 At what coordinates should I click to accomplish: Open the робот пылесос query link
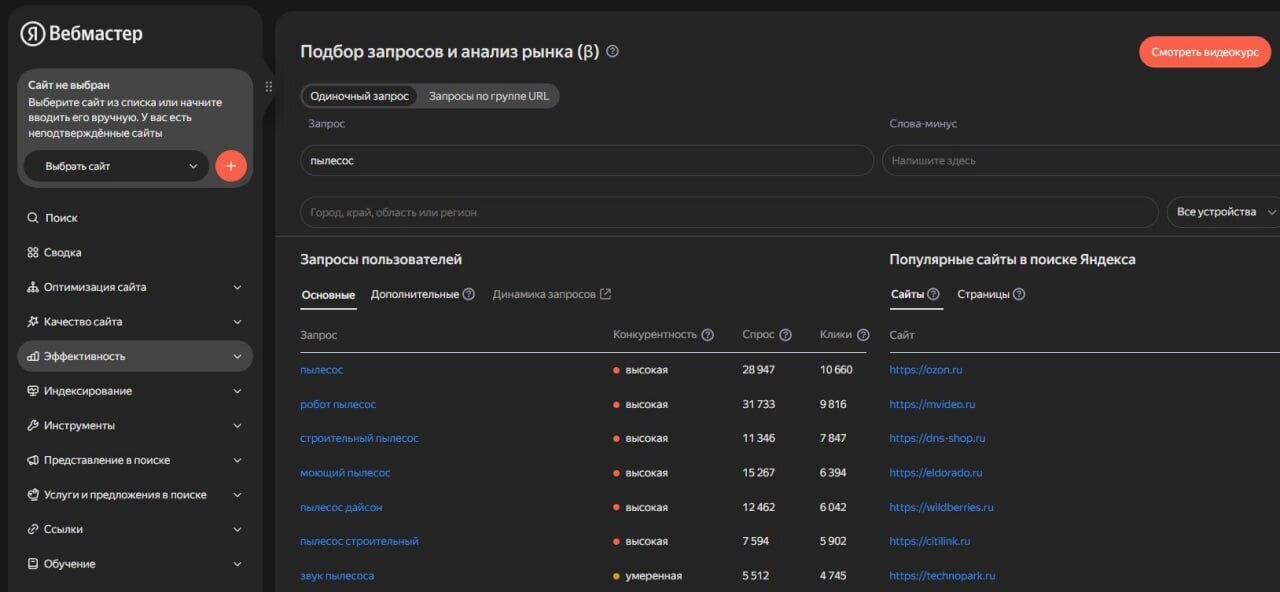pos(338,404)
